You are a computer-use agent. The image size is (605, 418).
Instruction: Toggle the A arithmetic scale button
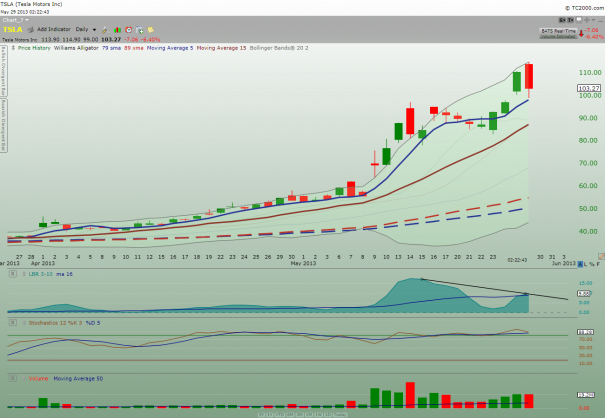580,264
